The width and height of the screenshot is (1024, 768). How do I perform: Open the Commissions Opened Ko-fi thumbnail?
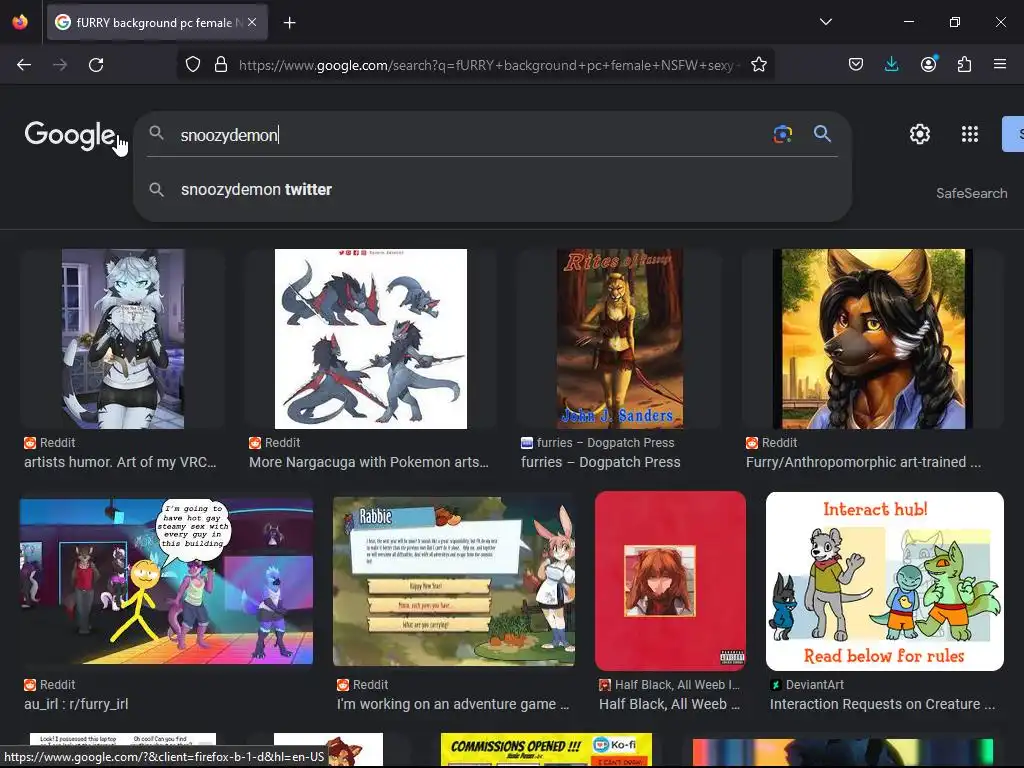(x=546, y=750)
